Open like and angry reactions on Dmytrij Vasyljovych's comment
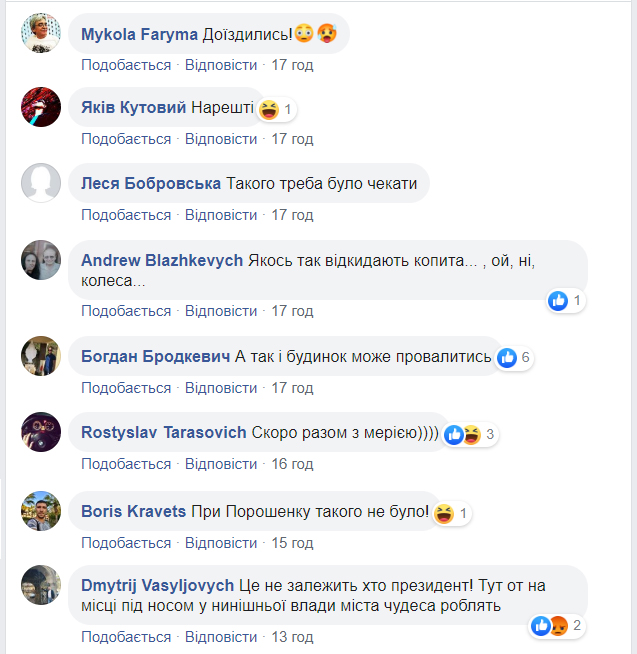Image resolution: width=637 pixels, height=654 pixels. pos(558,626)
